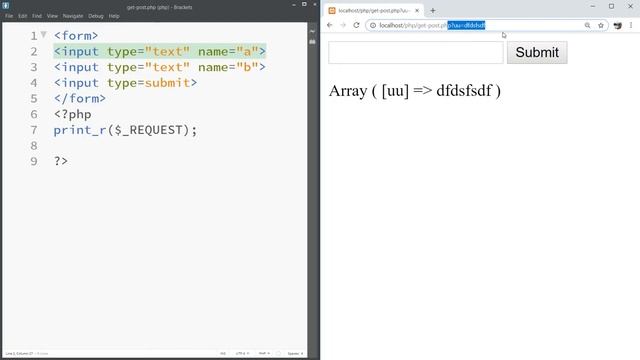Click line number 8 in the gutter
This screenshot has width=640, height=360.
point(34,146)
